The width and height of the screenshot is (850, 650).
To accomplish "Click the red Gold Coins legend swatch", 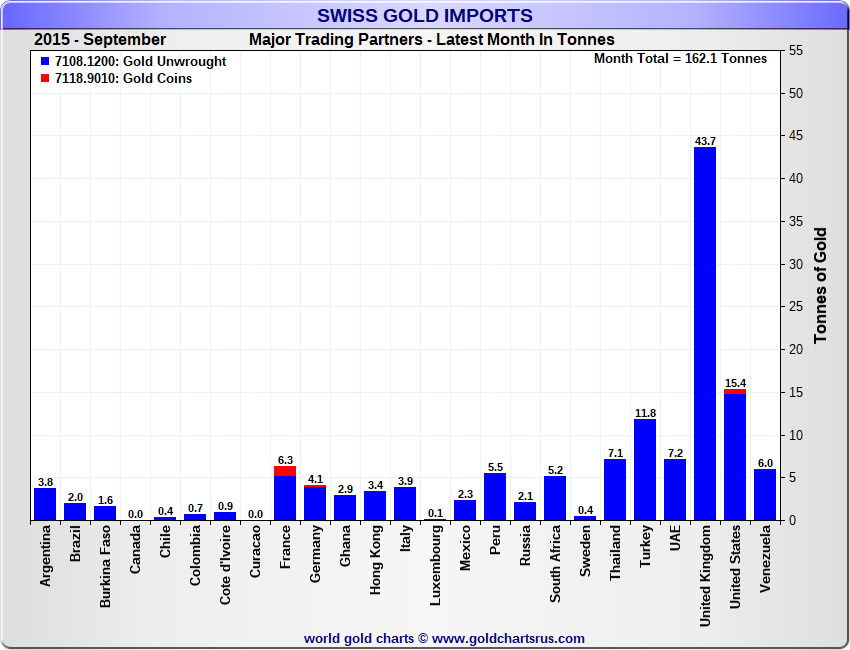I will click(43, 79).
